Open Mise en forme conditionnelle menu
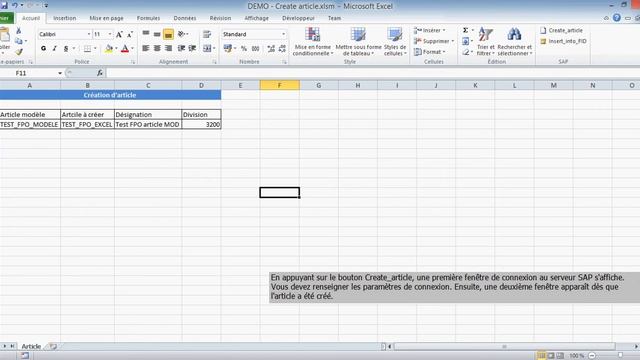Viewport: 640px width, 360px height. (312, 41)
